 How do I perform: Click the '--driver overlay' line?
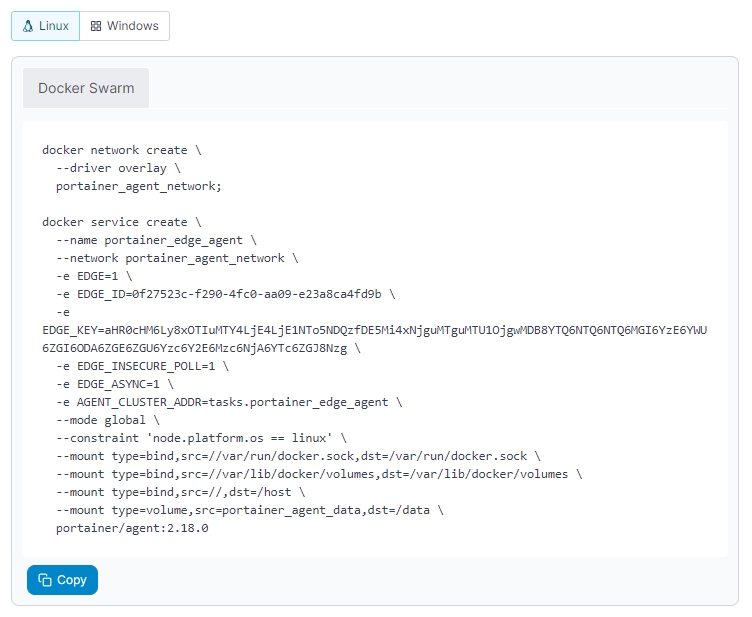pos(118,168)
